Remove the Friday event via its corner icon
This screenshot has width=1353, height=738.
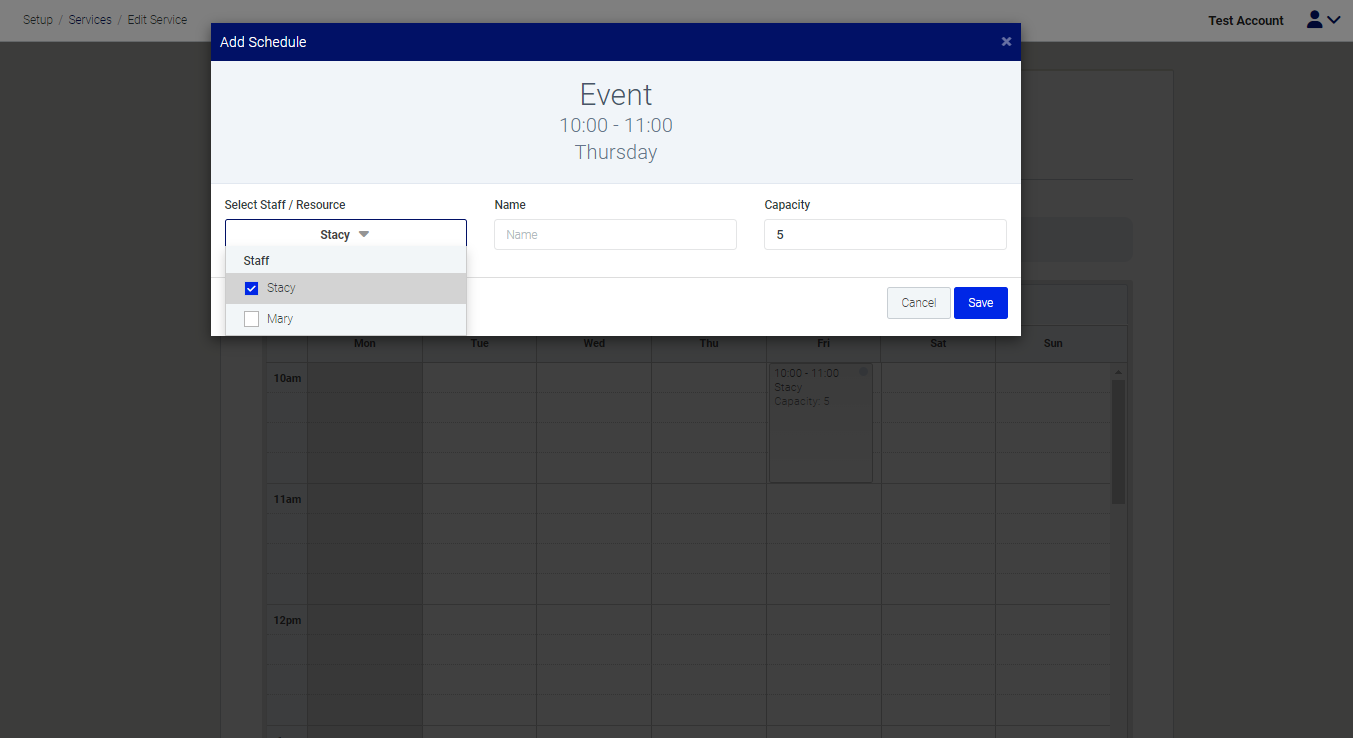(x=864, y=372)
